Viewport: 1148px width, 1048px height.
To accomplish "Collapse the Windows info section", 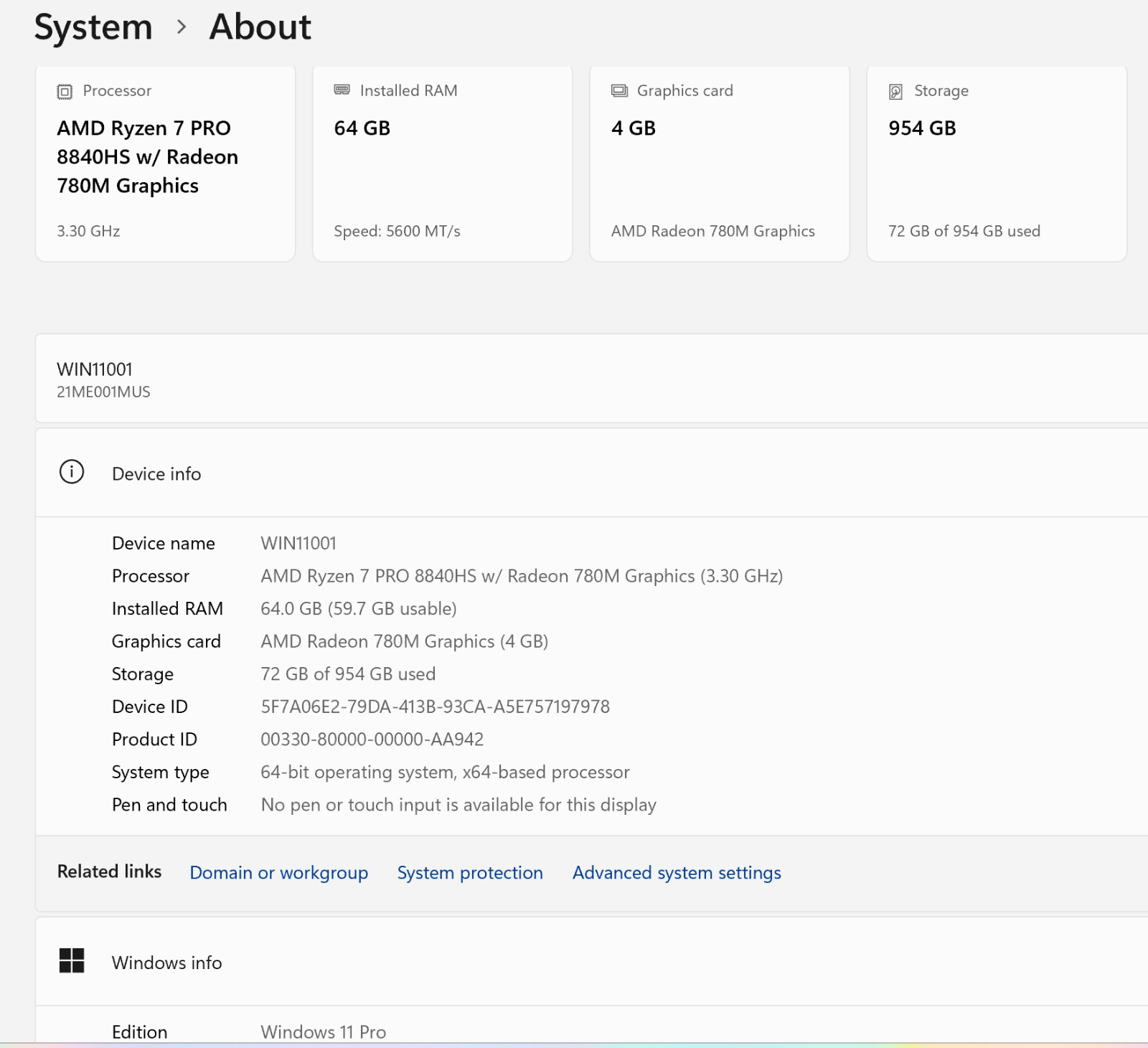I will (x=592, y=961).
